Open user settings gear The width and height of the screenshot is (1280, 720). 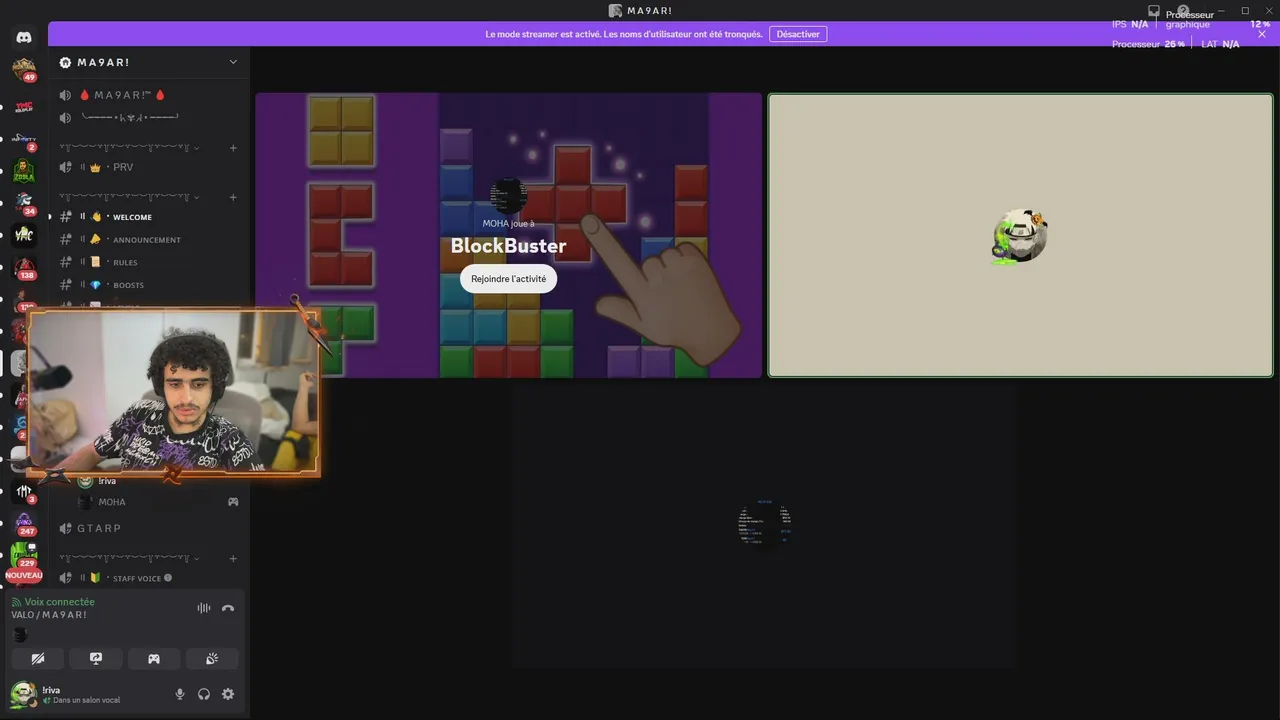pos(228,694)
